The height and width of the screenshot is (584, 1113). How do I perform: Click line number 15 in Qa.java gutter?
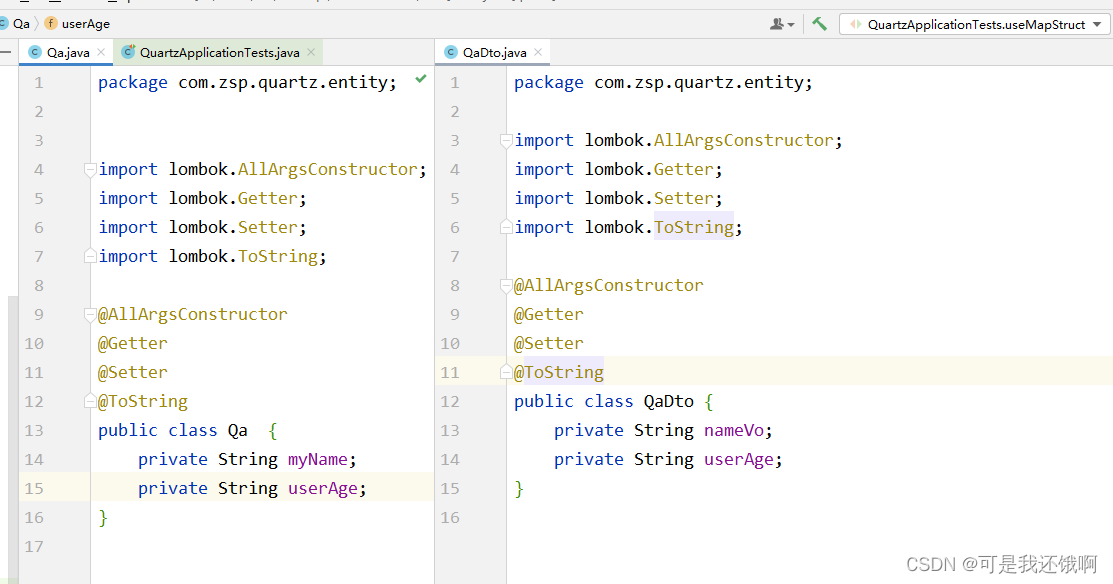pyautogui.click(x=36, y=488)
